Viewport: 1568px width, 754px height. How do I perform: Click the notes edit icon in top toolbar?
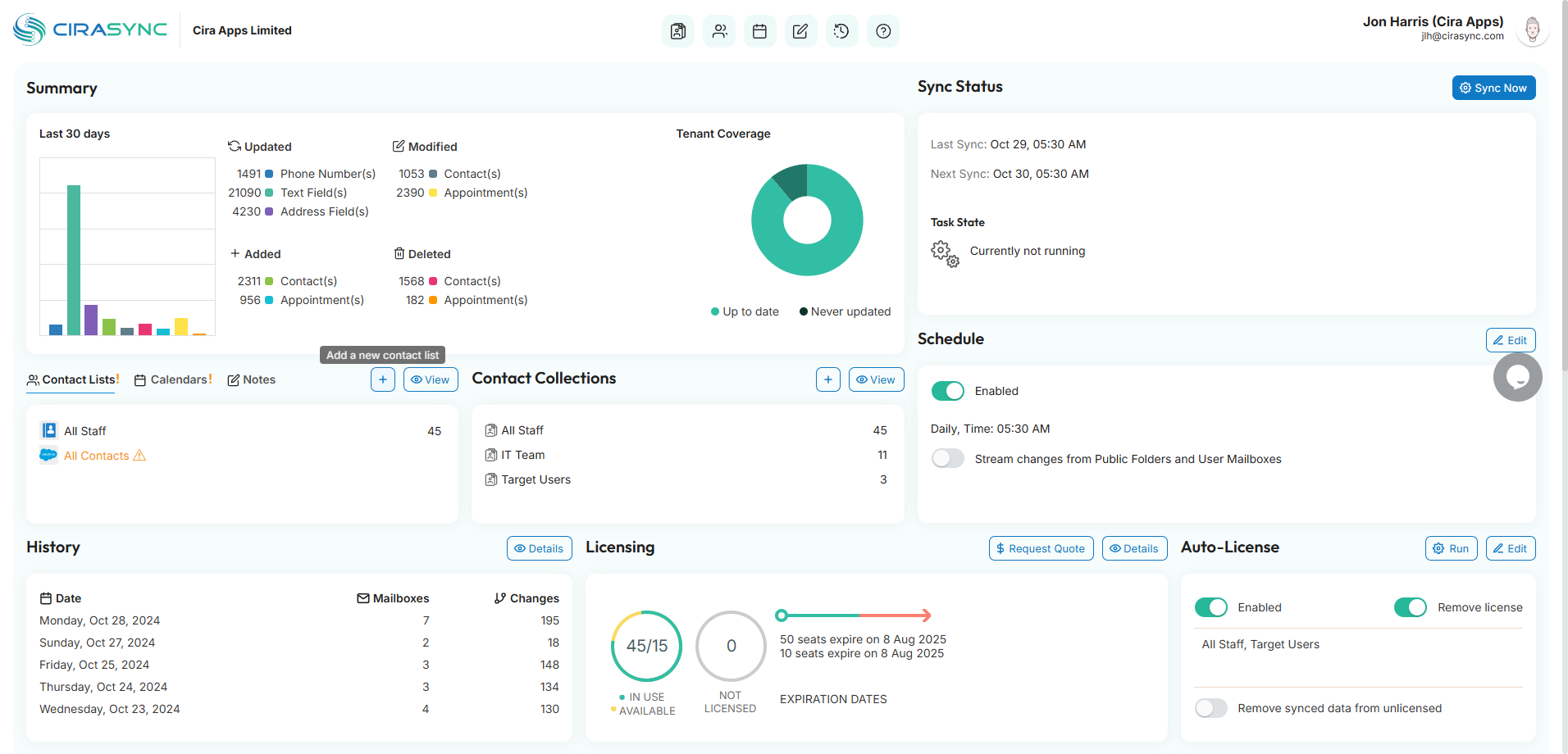click(x=800, y=31)
